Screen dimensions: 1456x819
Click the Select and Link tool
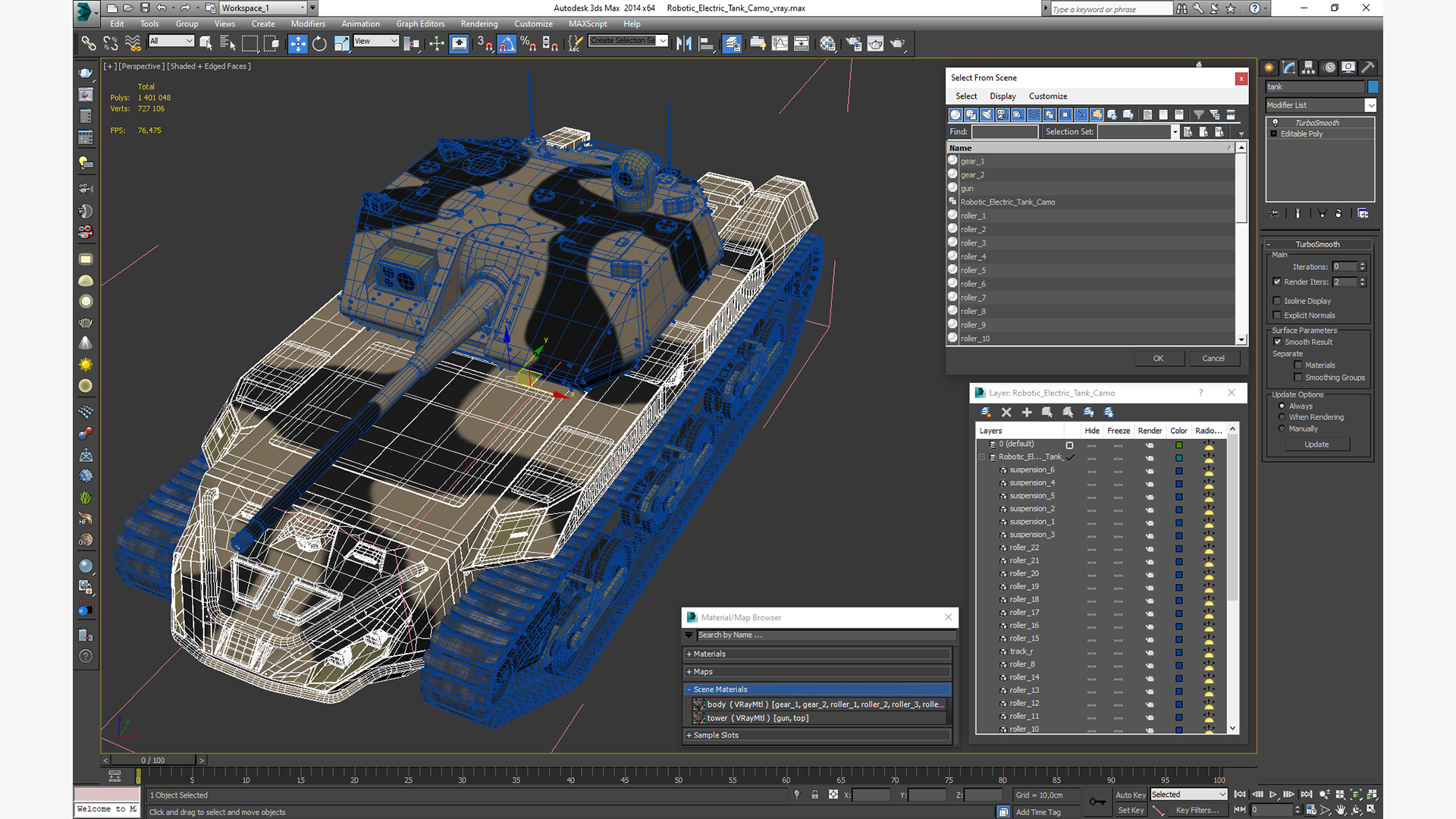[89, 44]
